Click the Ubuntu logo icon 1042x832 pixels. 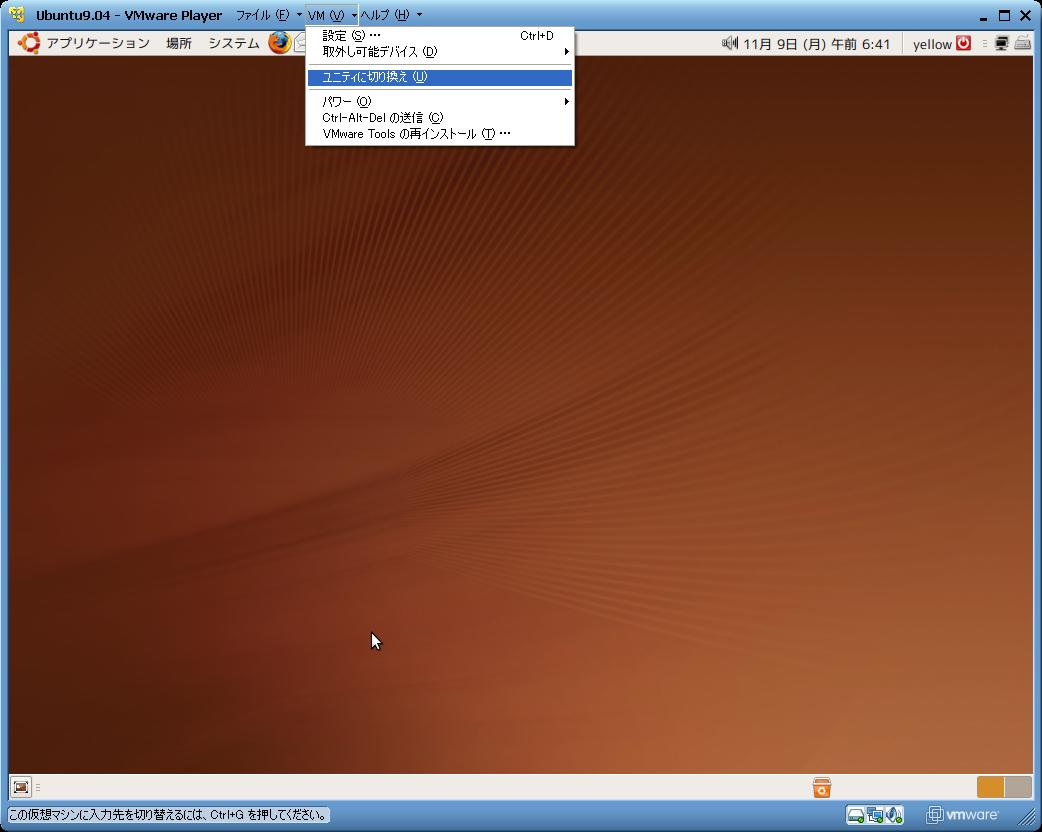click(x=29, y=43)
